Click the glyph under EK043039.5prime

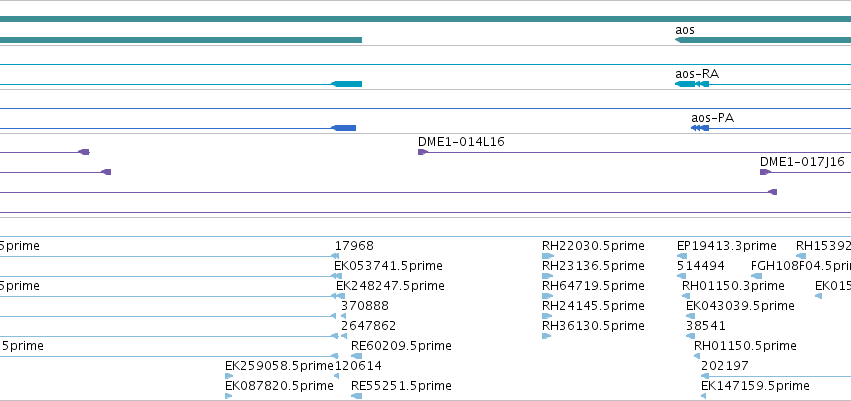[691, 316]
